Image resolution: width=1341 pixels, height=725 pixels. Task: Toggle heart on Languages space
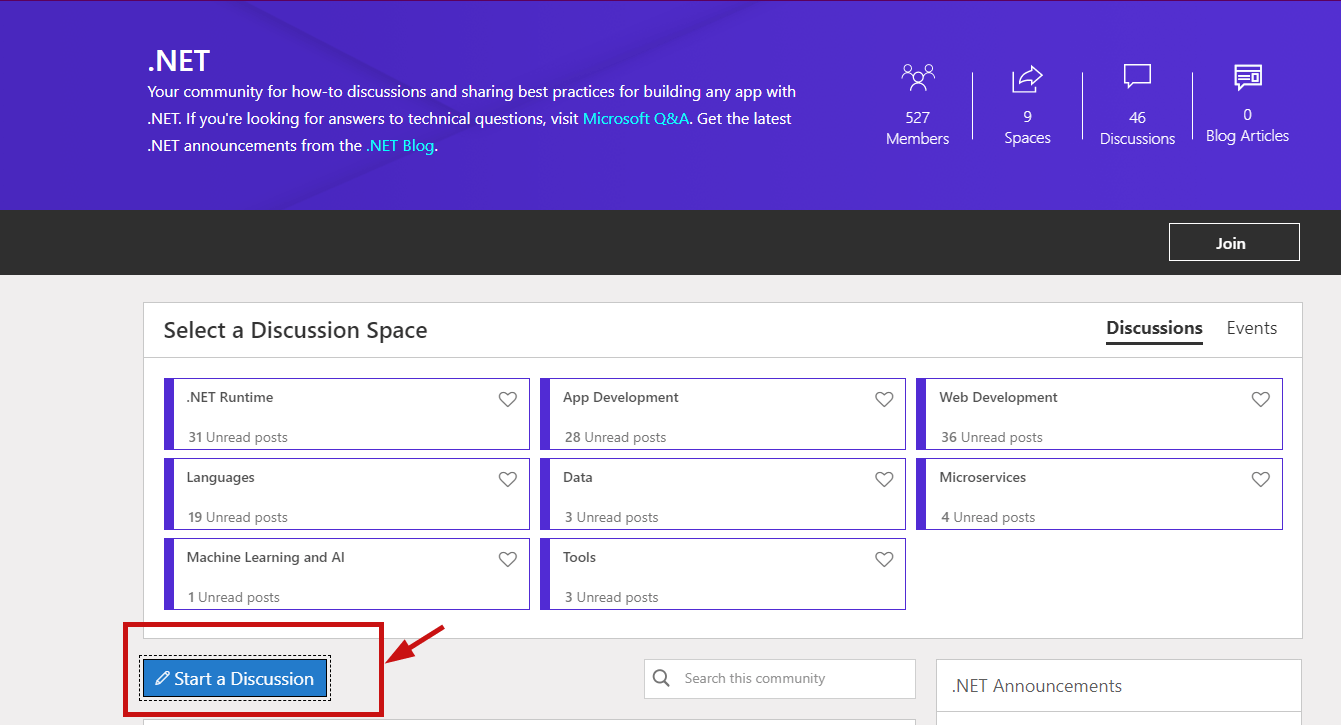pyautogui.click(x=508, y=479)
